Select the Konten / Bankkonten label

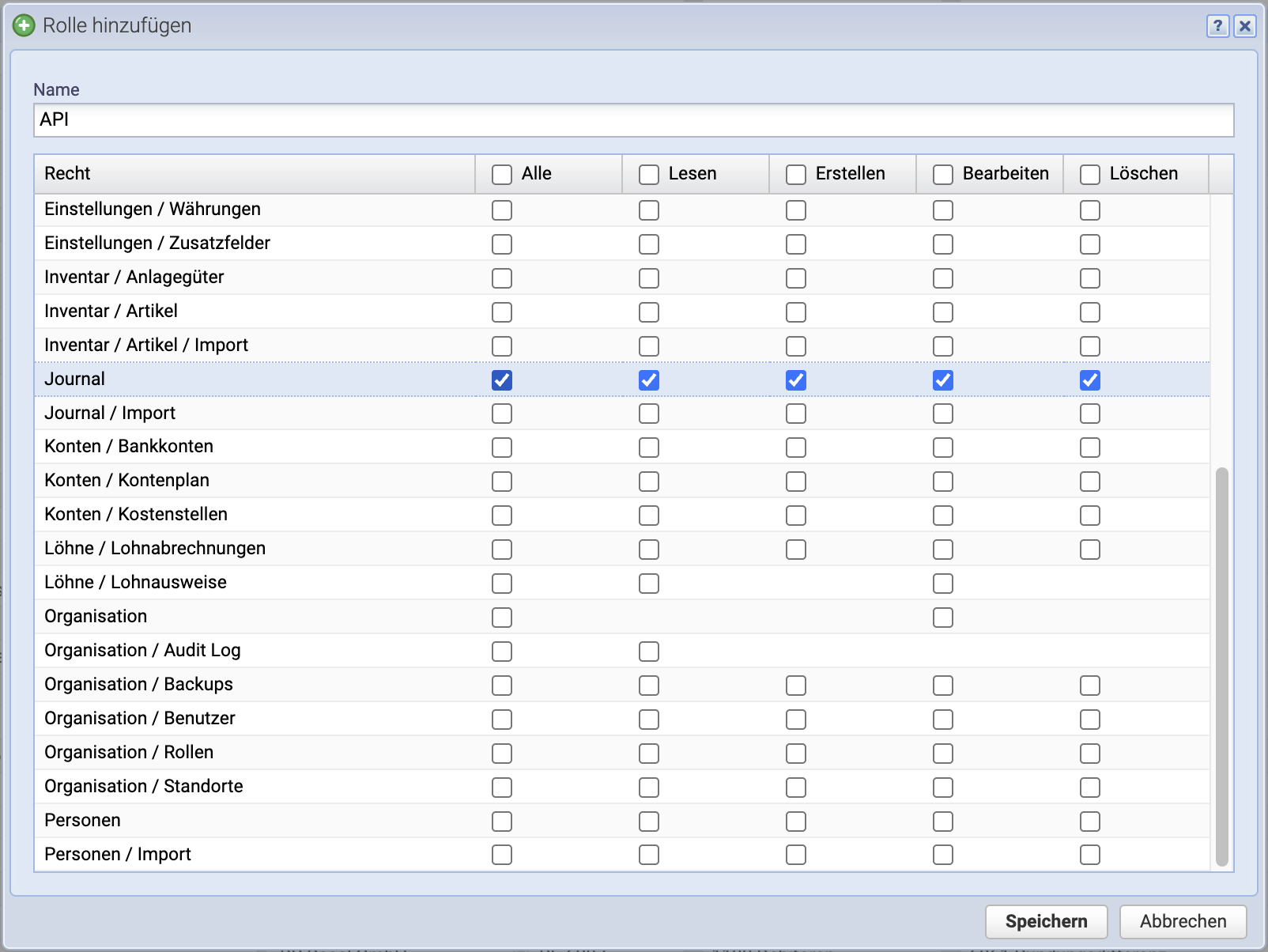129,446
